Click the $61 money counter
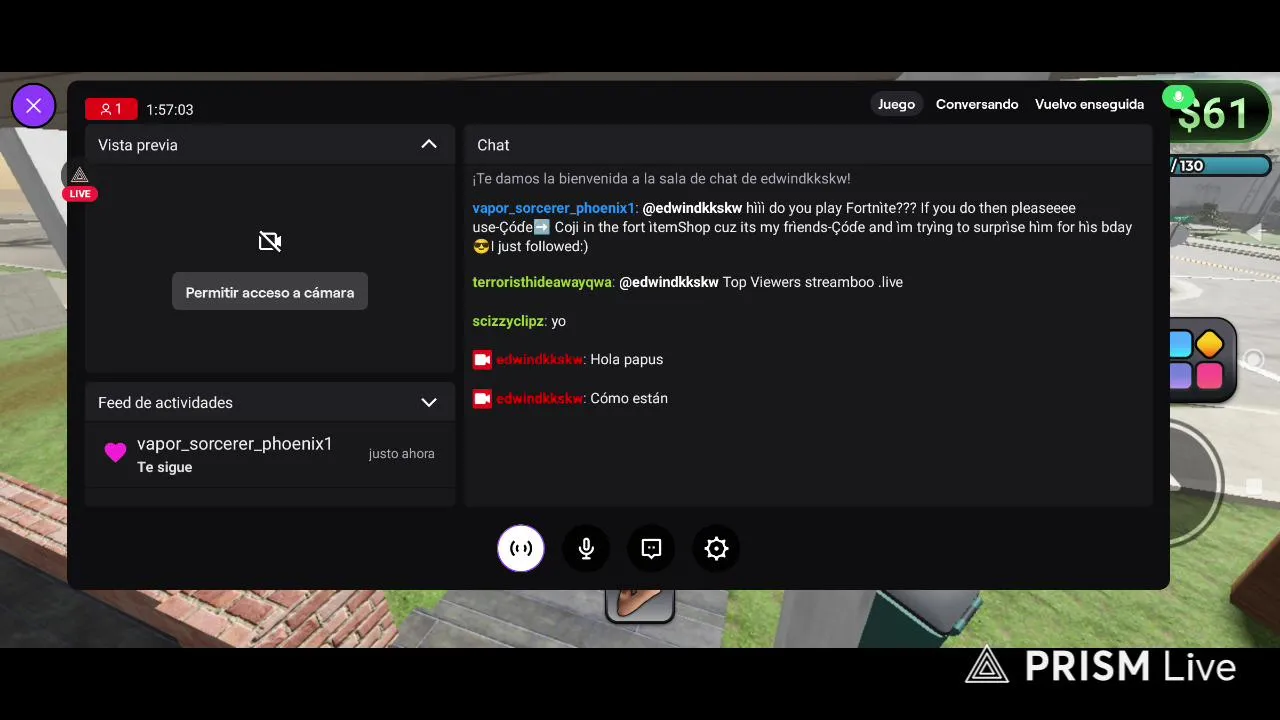 pos(1213,114)
